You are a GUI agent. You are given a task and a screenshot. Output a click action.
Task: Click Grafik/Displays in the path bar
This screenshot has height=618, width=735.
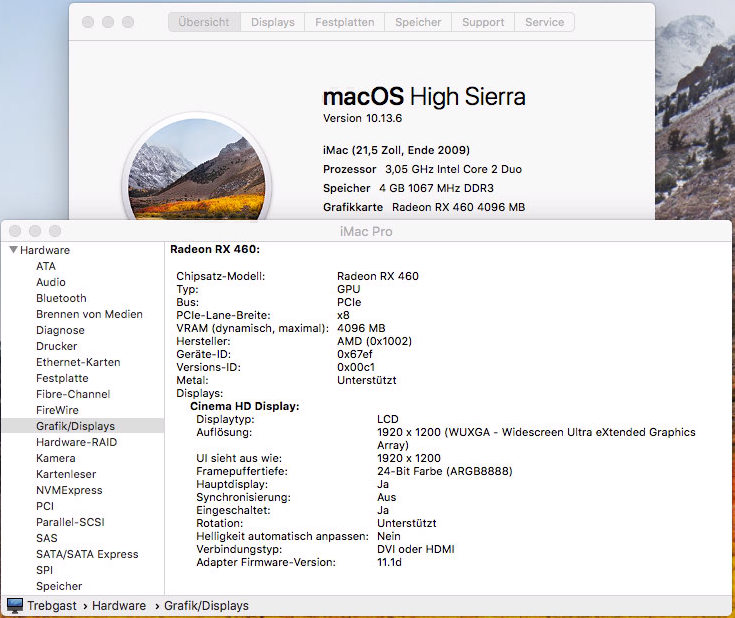click(x=206, y=606)
